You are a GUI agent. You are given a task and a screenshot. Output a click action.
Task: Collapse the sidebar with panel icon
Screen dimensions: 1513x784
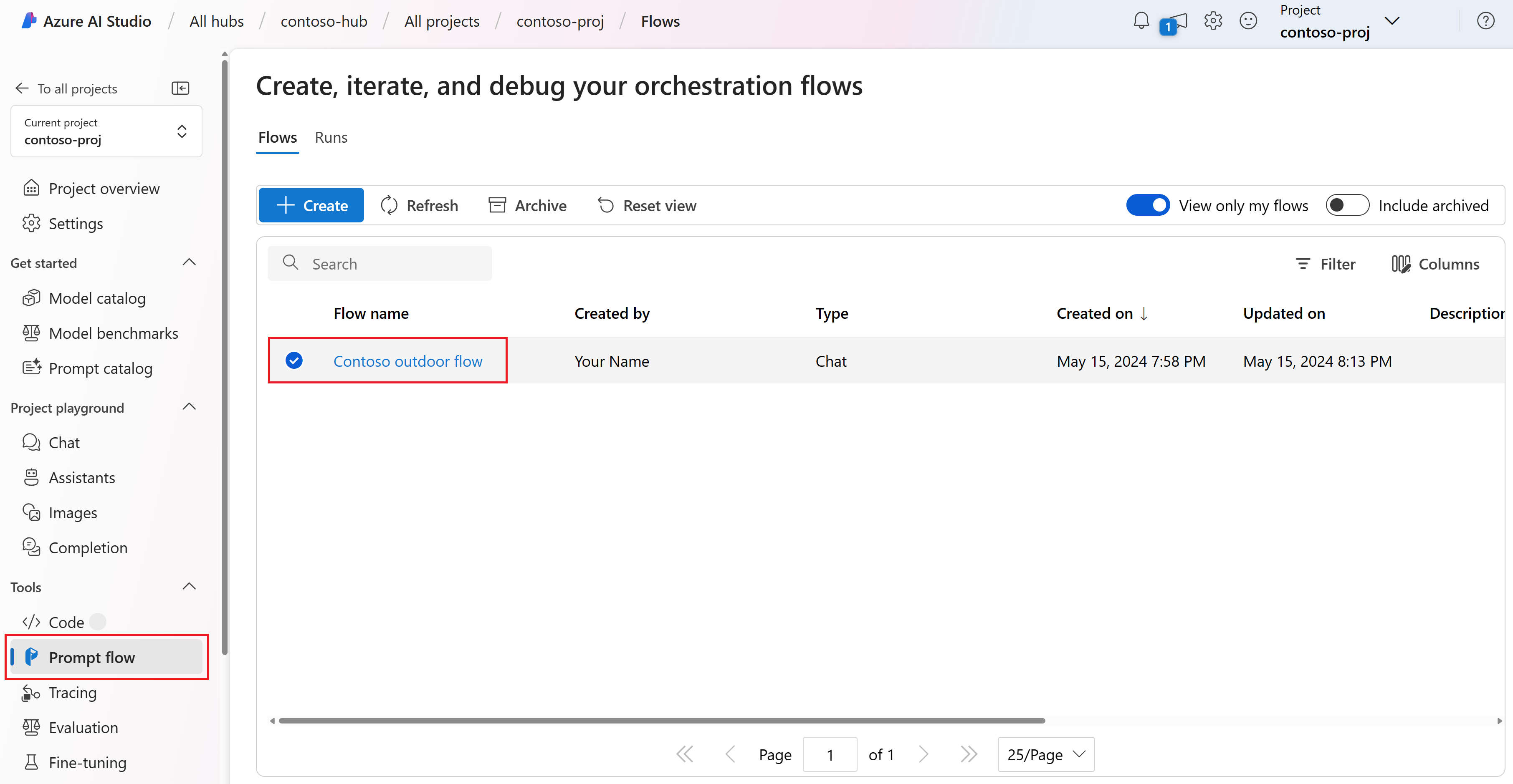pyautogui.click(x=180, y=88)
